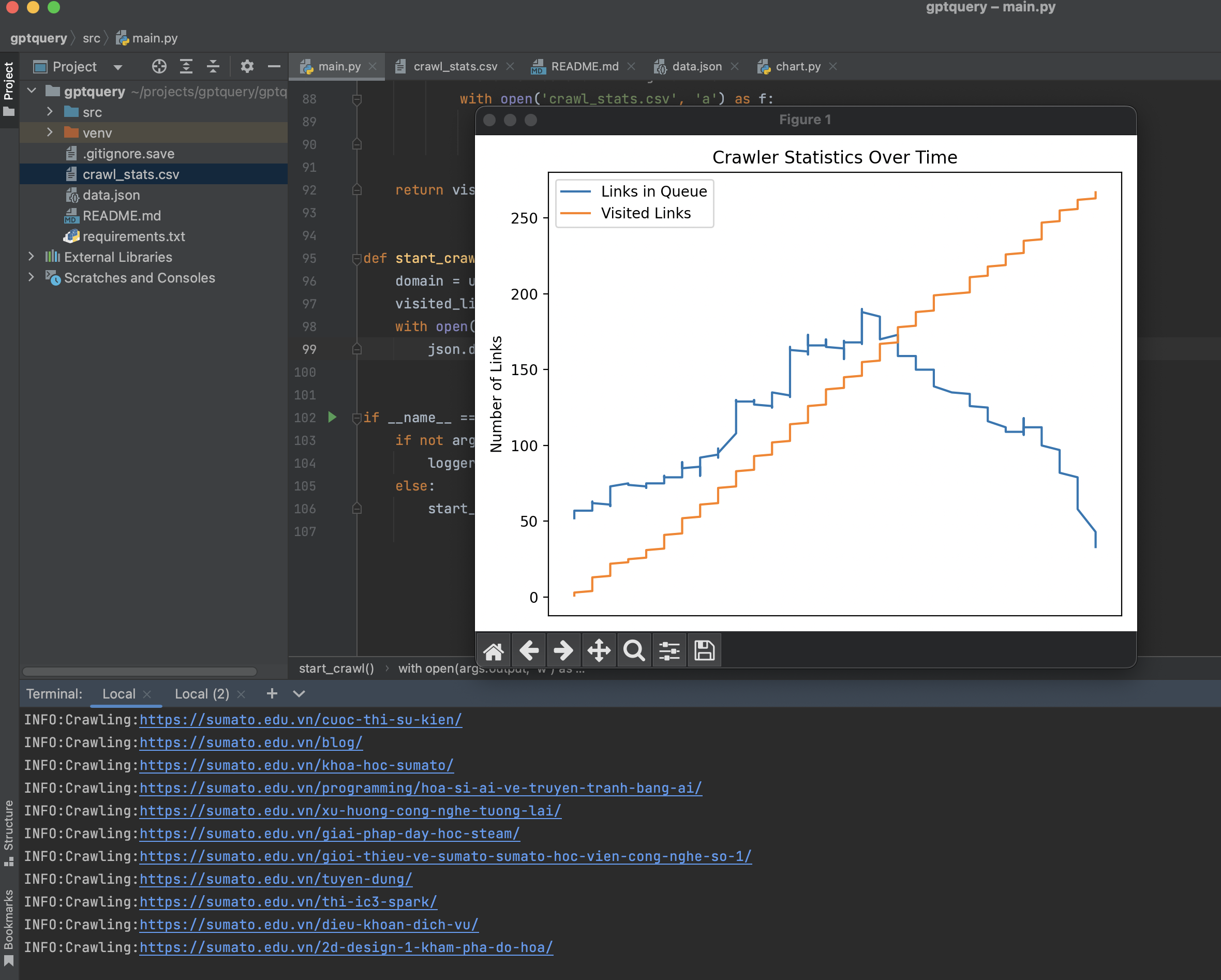Open the sumato.edu.vn/blog/ link

(251, 743)
